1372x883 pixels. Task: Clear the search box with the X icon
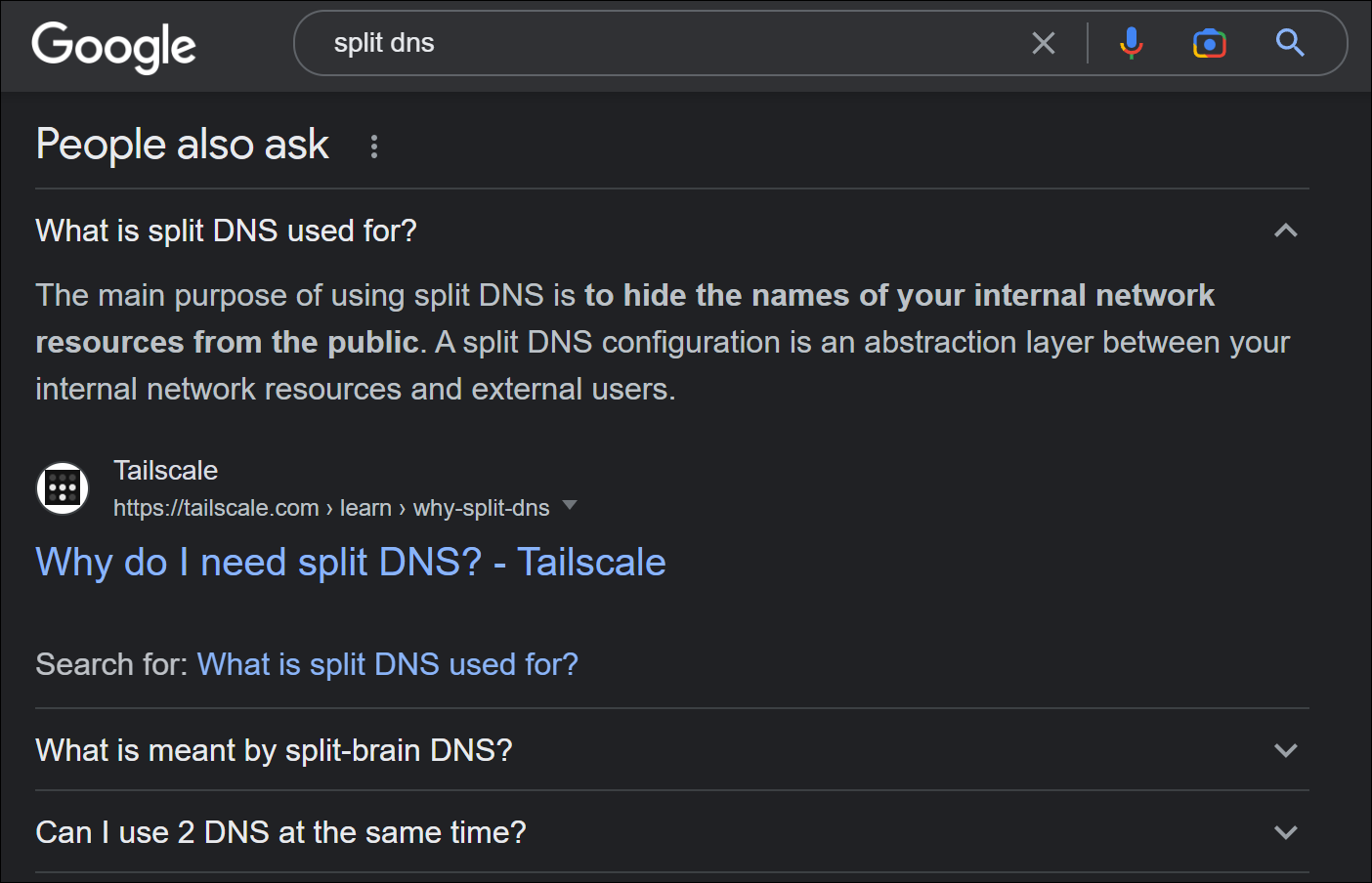(1044, 43)
